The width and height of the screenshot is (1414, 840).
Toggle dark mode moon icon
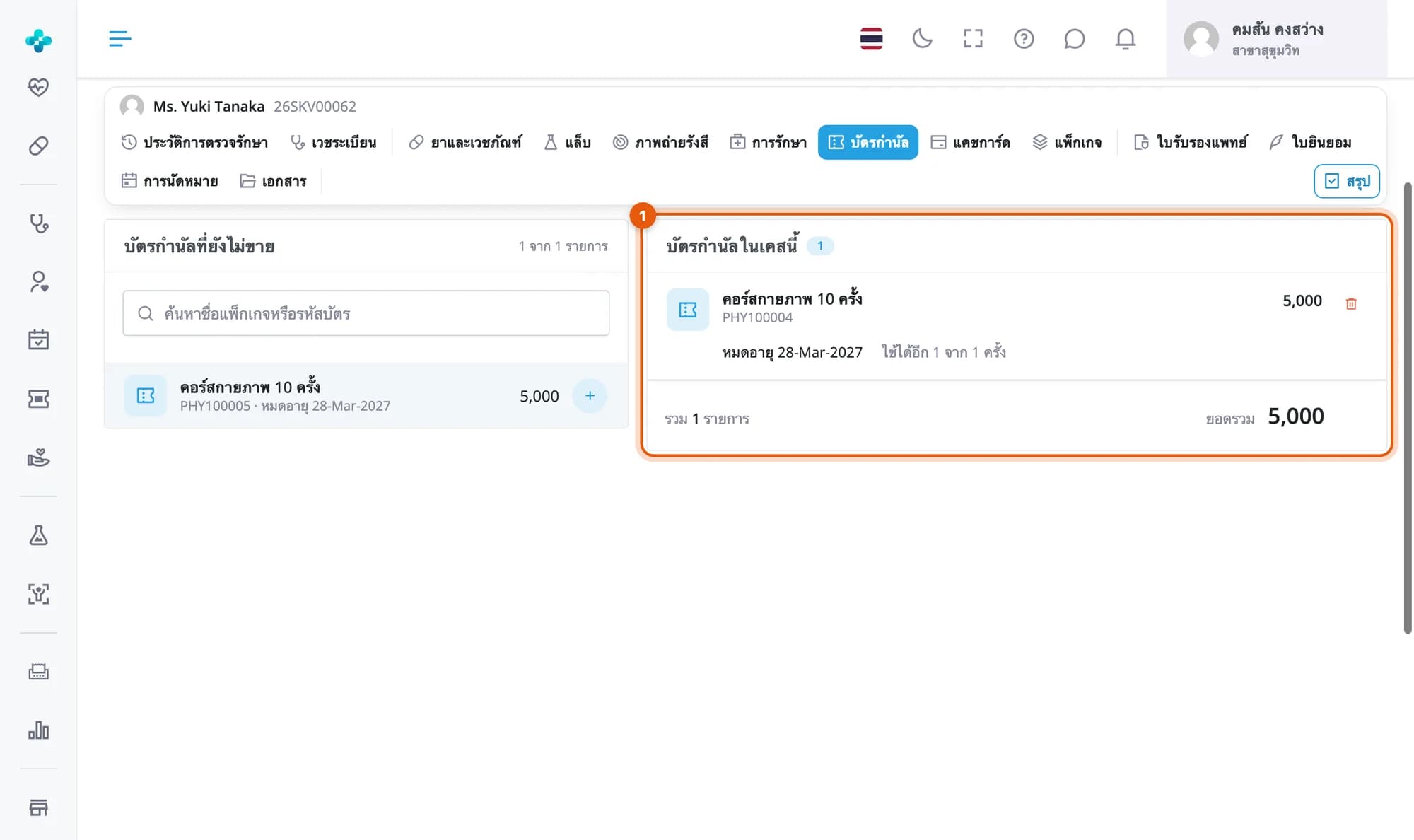point(922,38)
